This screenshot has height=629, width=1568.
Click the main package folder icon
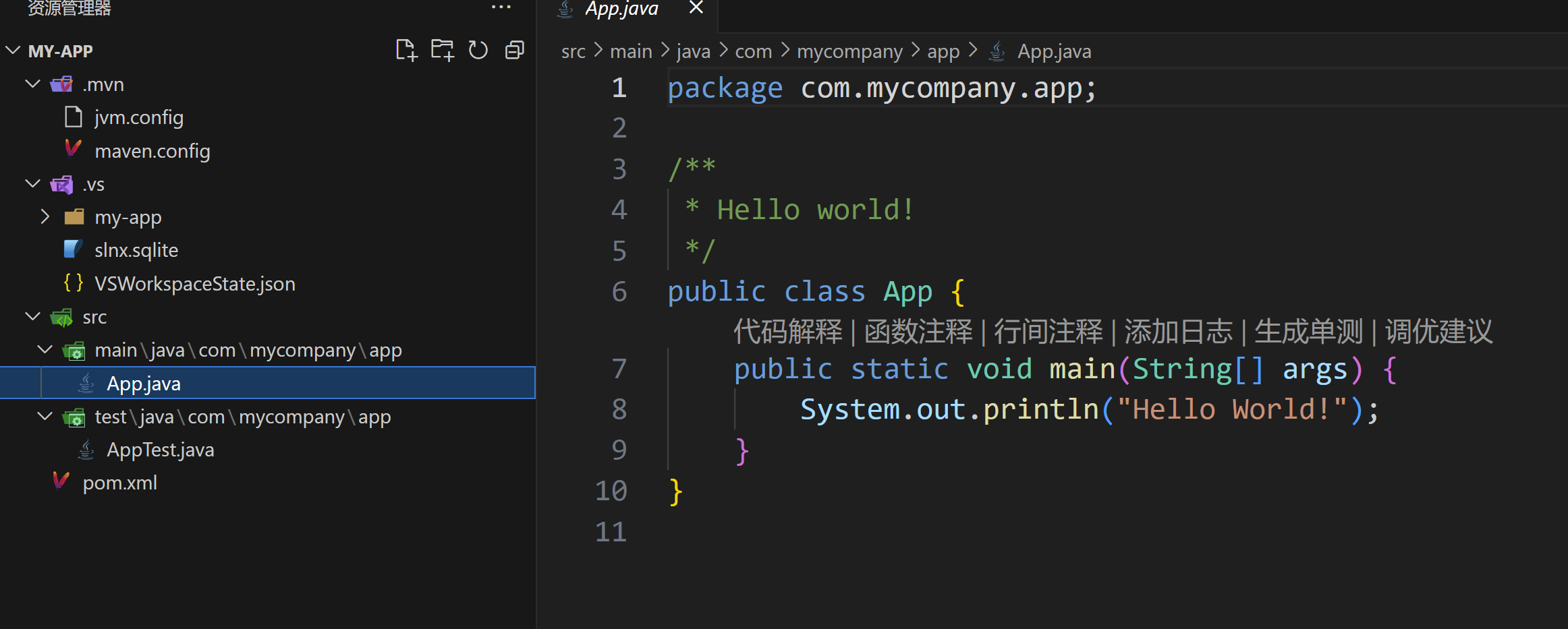[74, 351]
